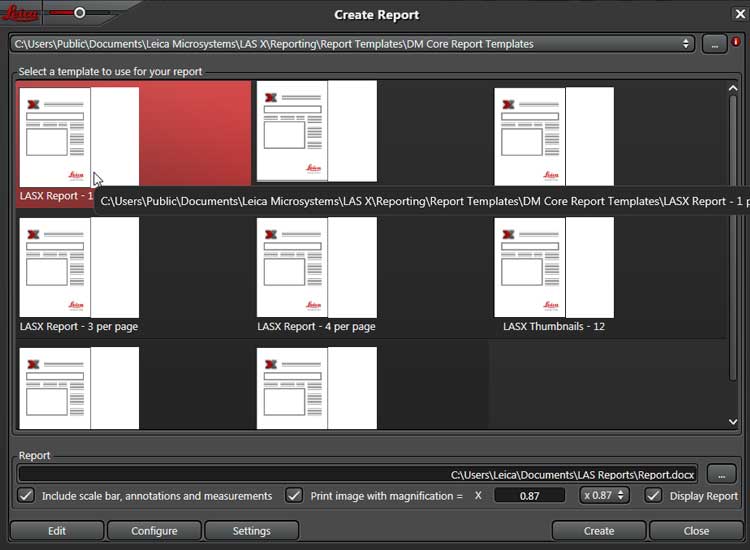
Task: Click the Create button
Action: (598, 531)
